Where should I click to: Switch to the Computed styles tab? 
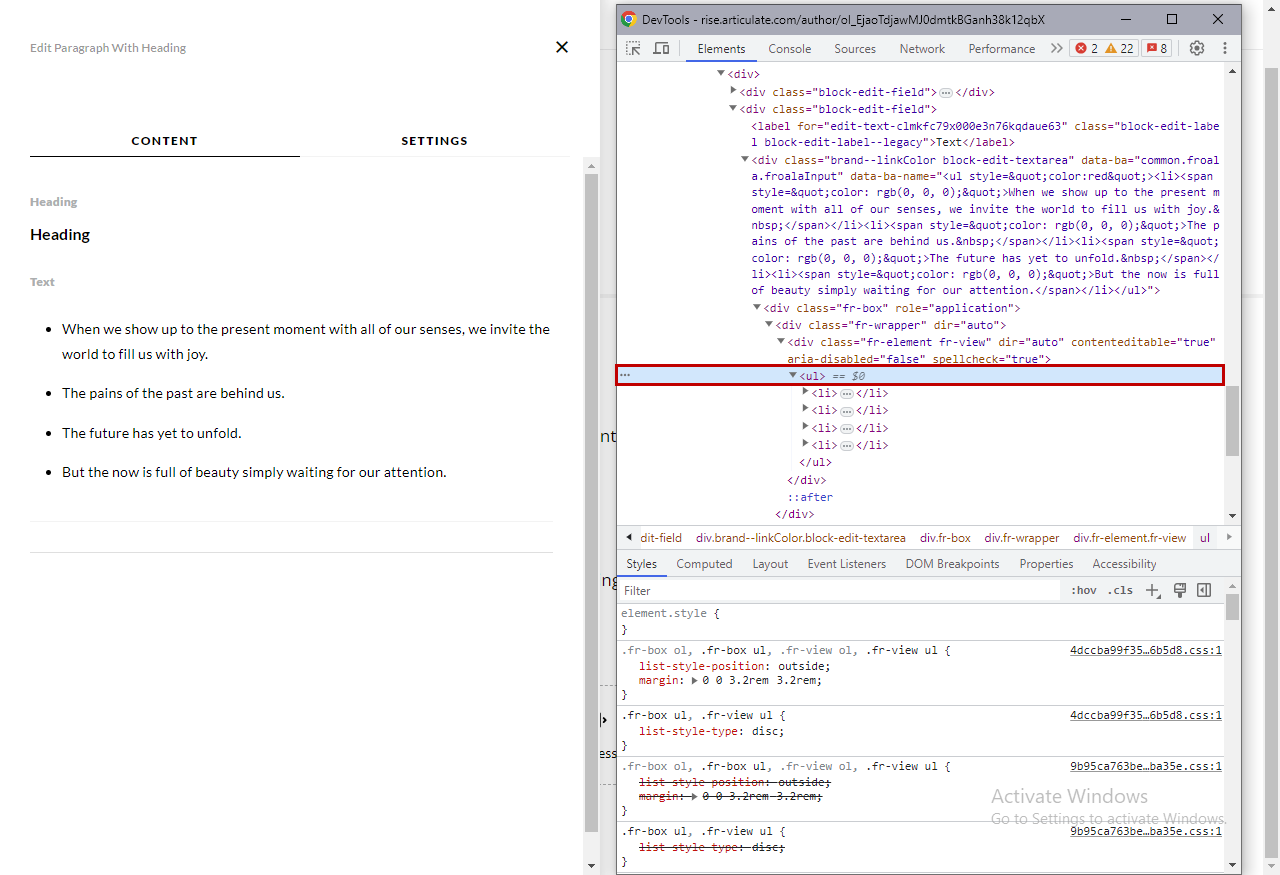tap(704, 564)
